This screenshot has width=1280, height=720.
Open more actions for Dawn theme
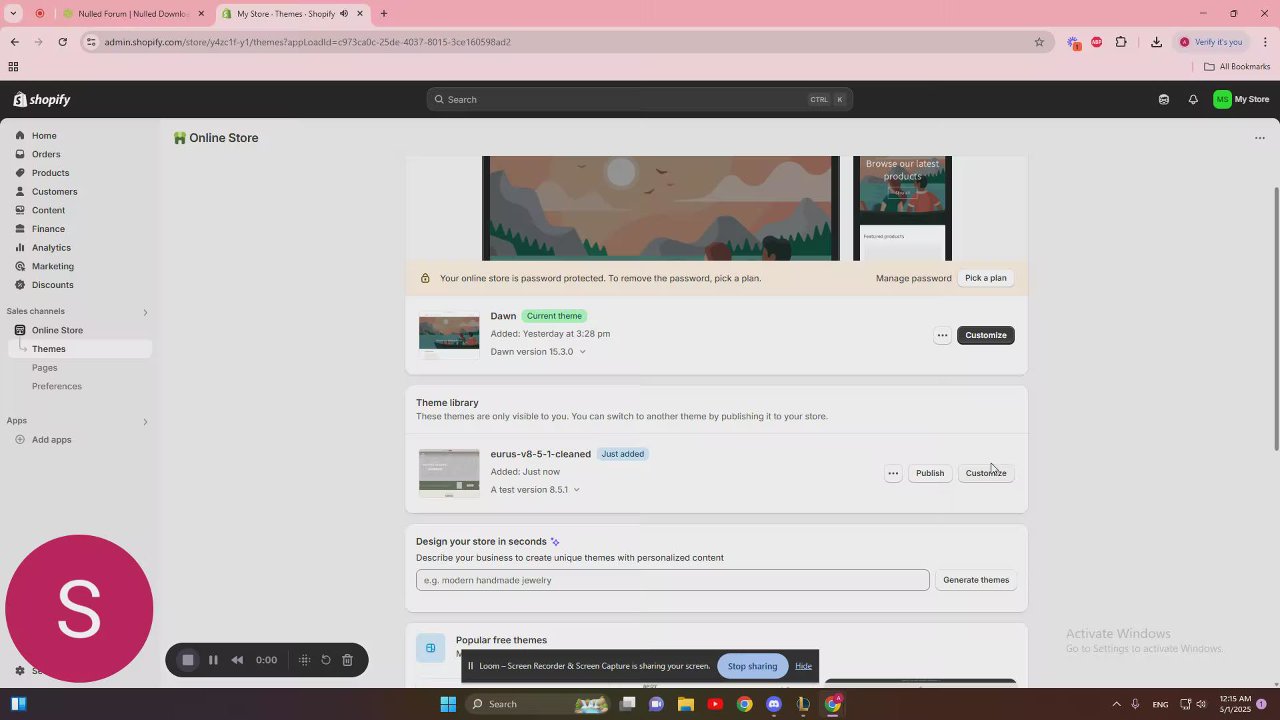click(942, 335)
